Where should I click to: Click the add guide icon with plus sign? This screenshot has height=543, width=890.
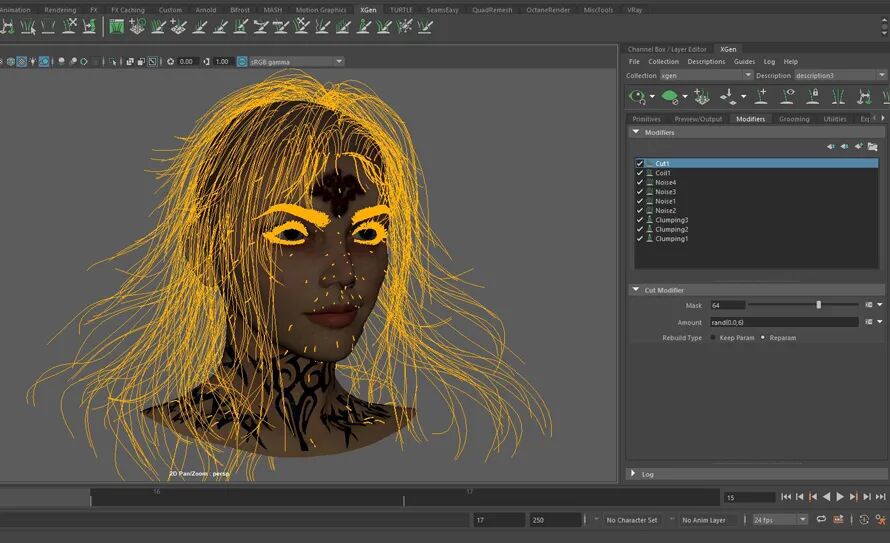(761, 96)
